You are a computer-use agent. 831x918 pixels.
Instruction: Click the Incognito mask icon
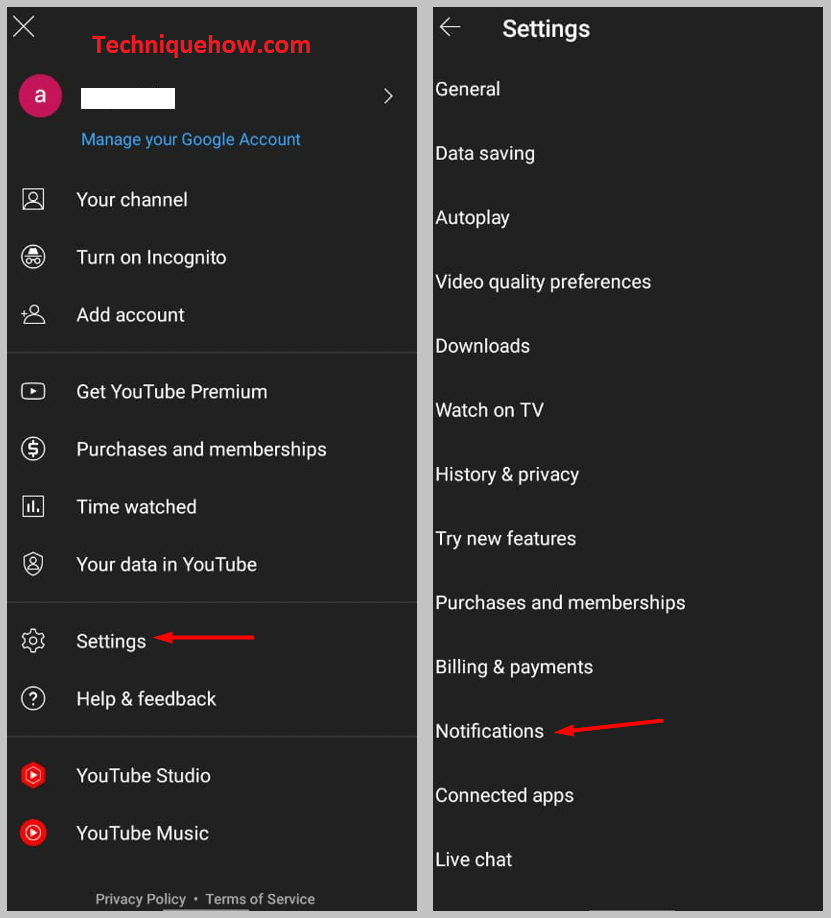(x=33, y=257)
